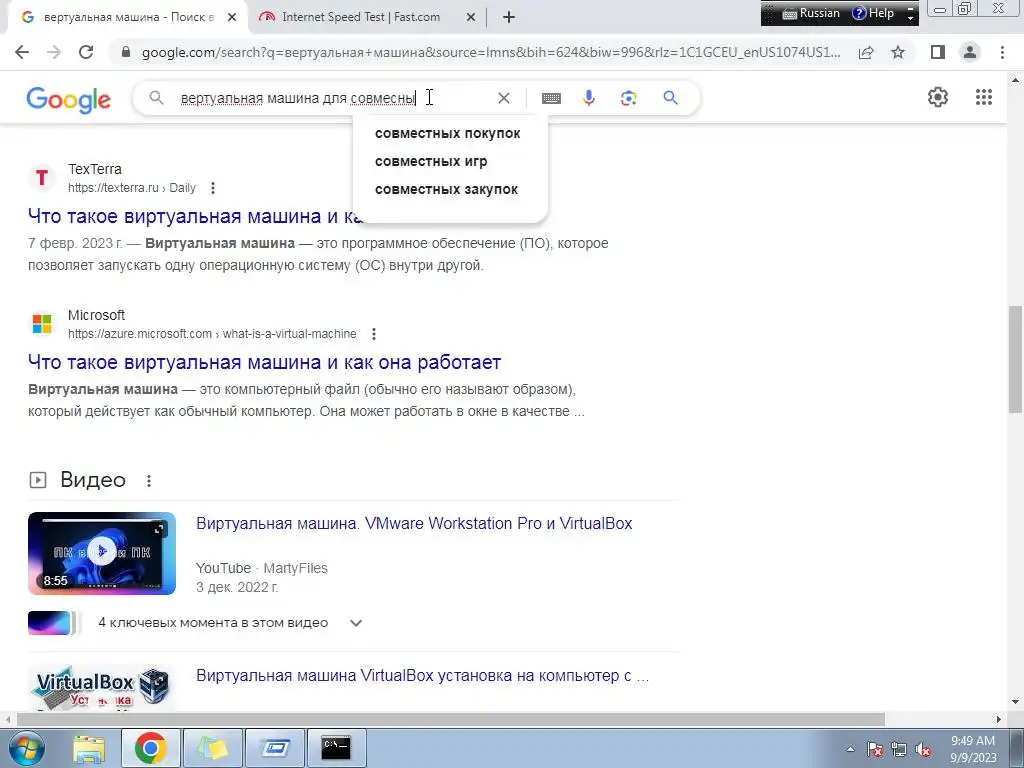Open the Google apps grid

tap(984, 97)
